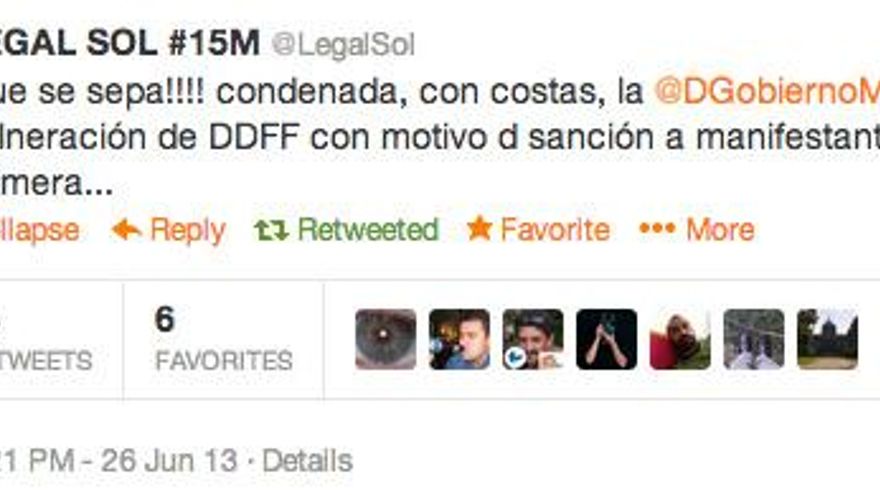This screenshot has width=880, height=495.
Task: Open tweet Details link
Action: [308, 461]
